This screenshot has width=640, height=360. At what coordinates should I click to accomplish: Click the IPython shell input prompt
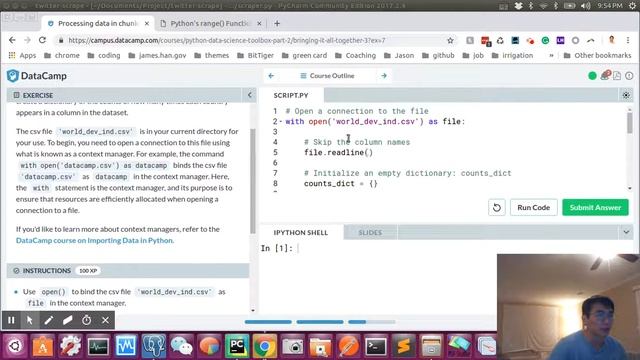pyautogui.click(x=298, y=248)
